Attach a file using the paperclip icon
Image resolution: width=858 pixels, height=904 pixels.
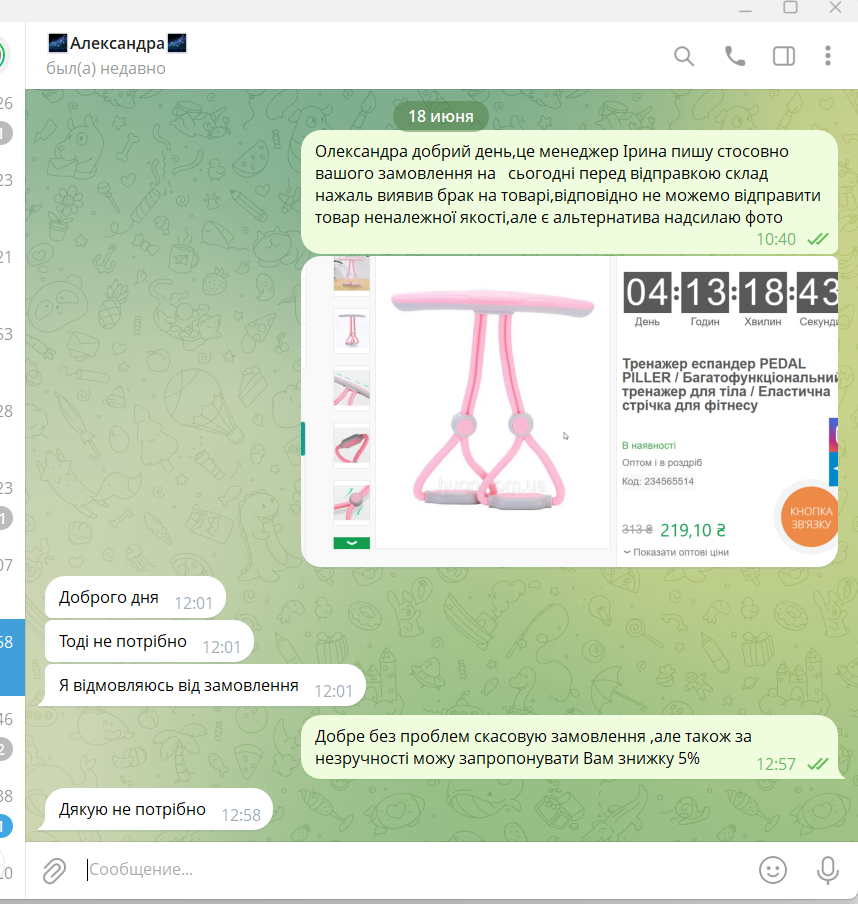pos(54,871)
